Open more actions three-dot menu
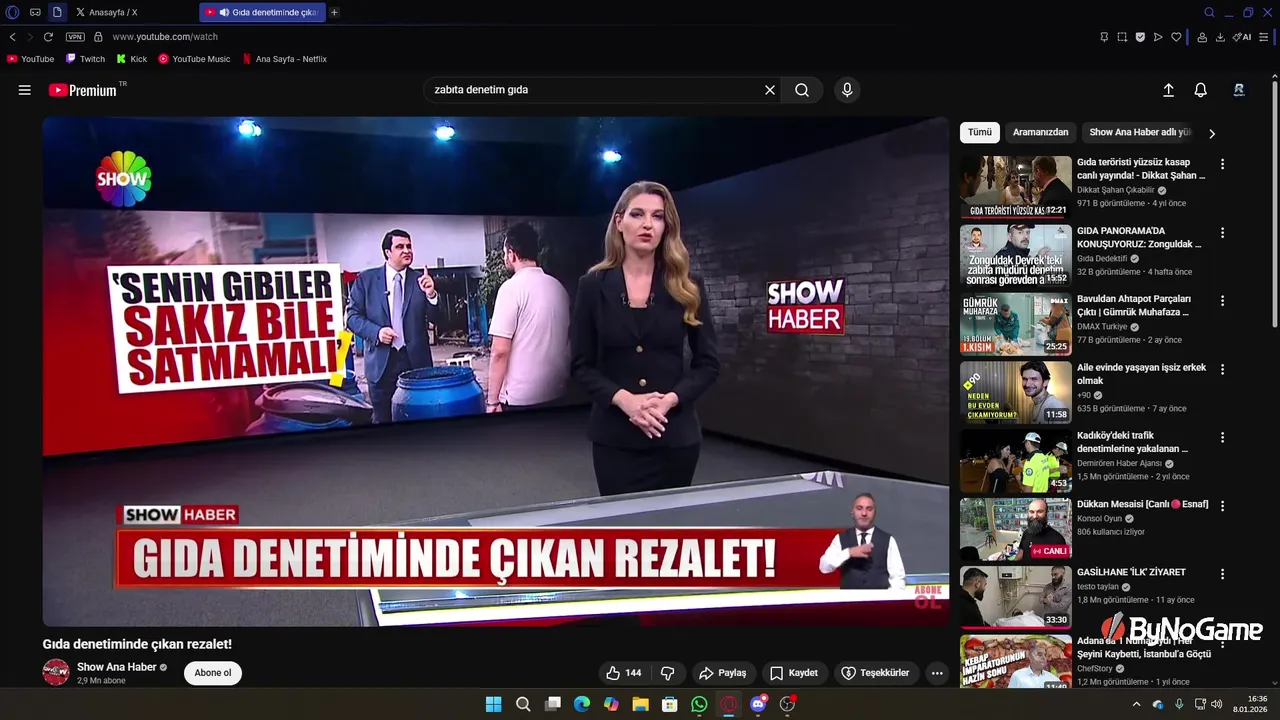The height and width of the screenshot is (720, 1280). [x=937, y=673]
